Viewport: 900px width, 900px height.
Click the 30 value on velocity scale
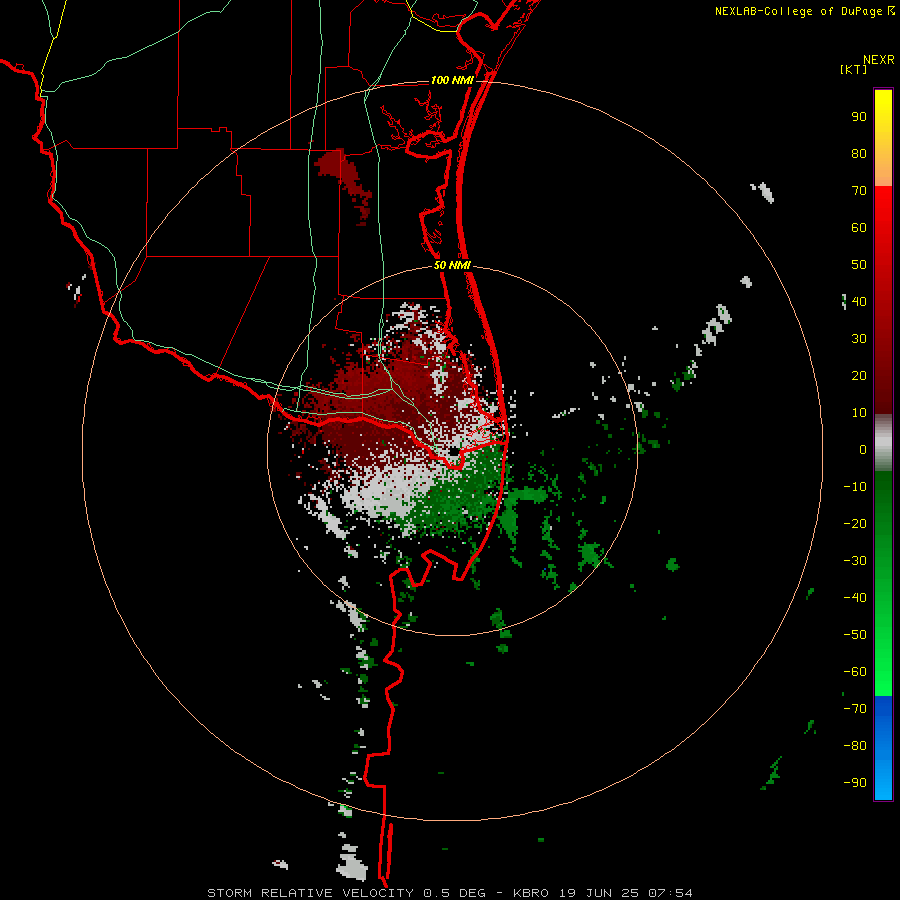pos(859,339)
